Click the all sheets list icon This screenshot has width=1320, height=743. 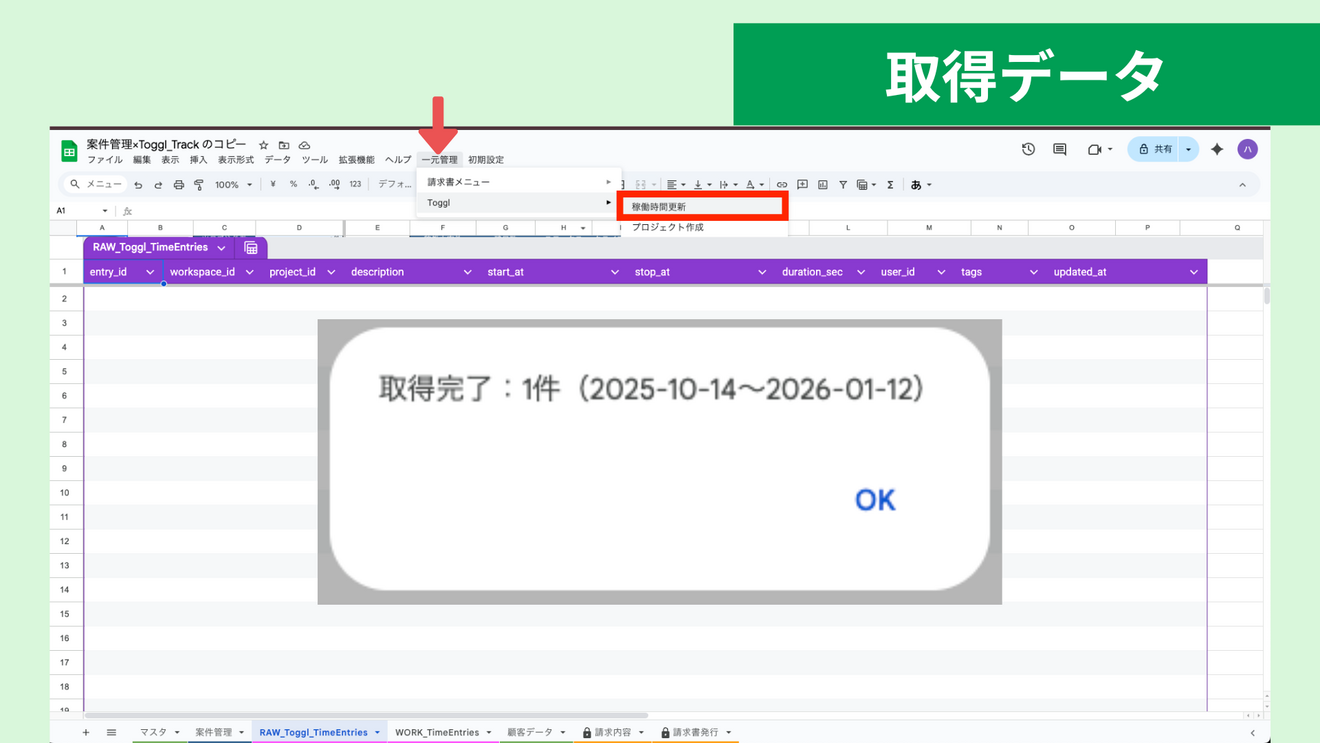pyautogui.click(x=111, y=732)
